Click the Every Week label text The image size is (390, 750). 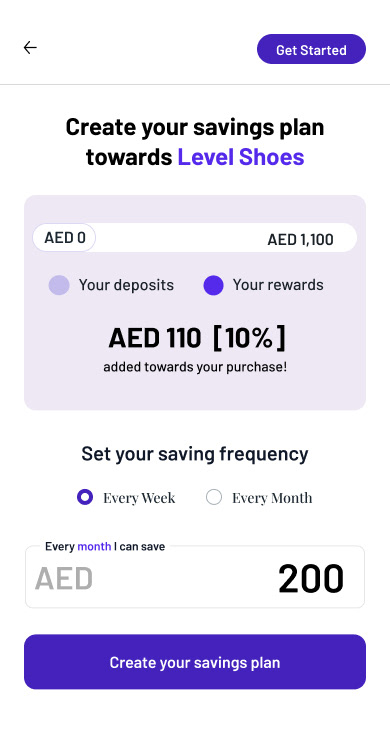[139, 498]
